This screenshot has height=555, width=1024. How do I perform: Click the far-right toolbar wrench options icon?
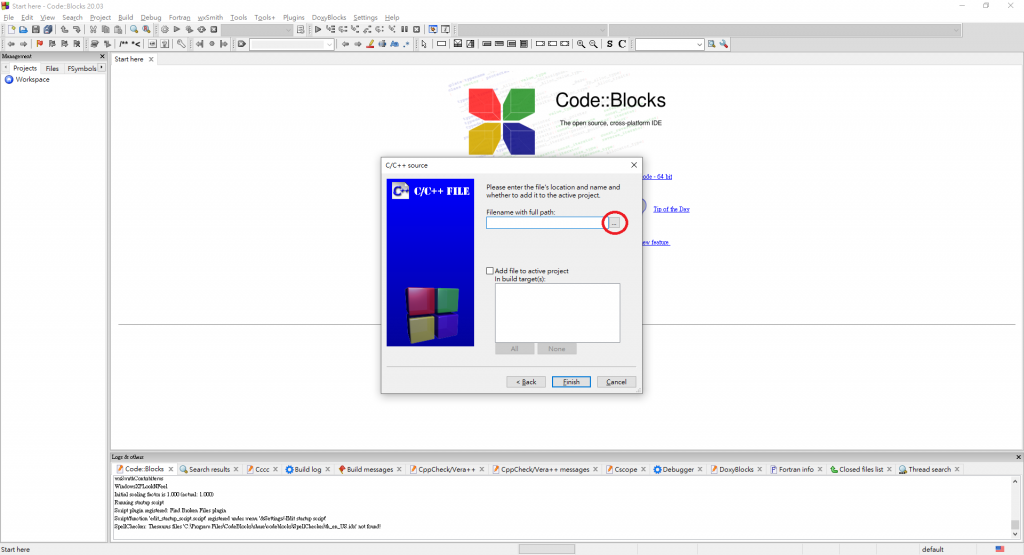(724, 44)
